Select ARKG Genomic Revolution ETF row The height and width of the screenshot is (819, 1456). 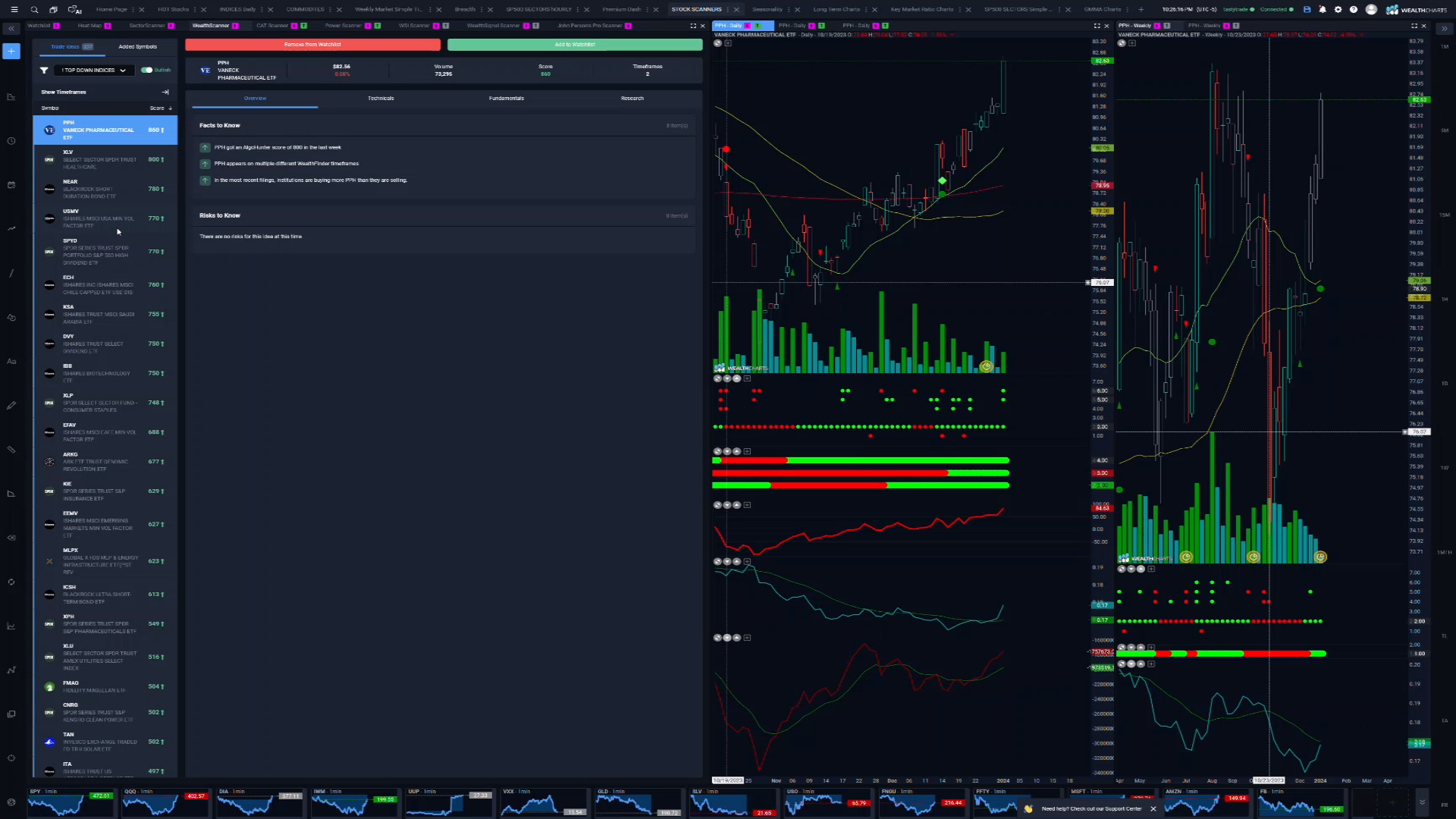(x=105, y=462)
